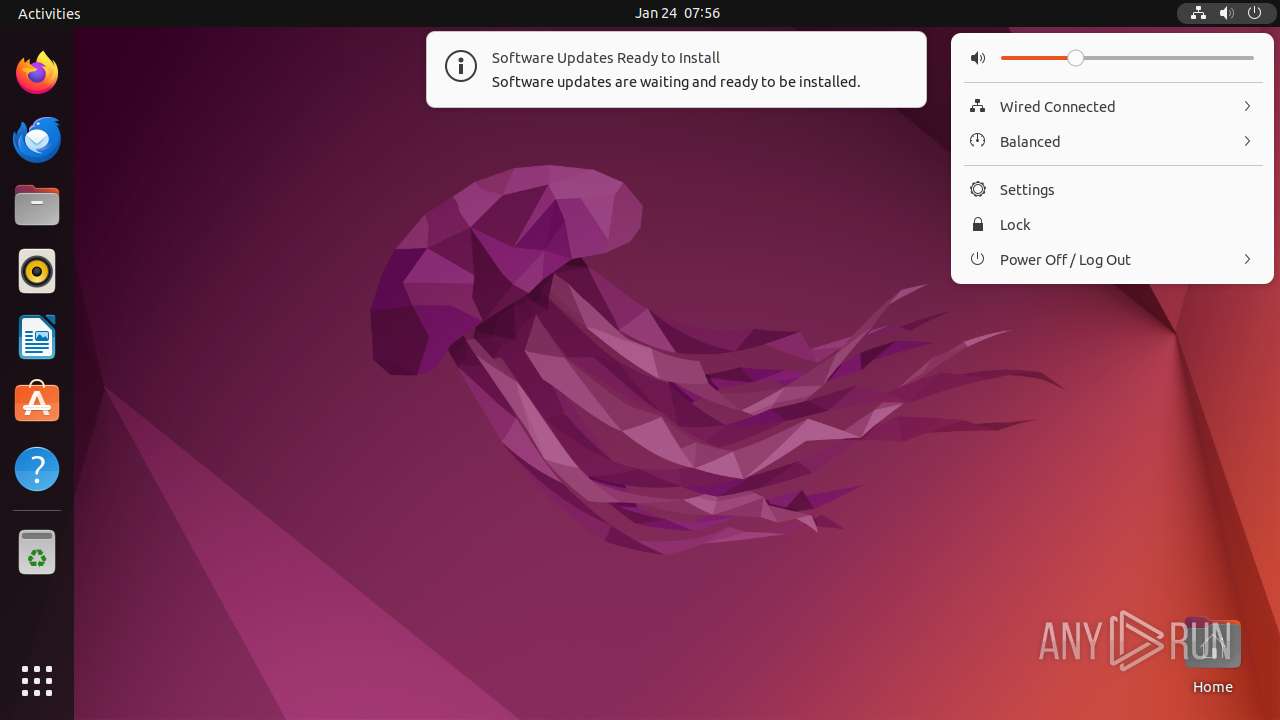Expand Power Off / Log Out arrow
1280x720 pixels.
point(1247,259)
